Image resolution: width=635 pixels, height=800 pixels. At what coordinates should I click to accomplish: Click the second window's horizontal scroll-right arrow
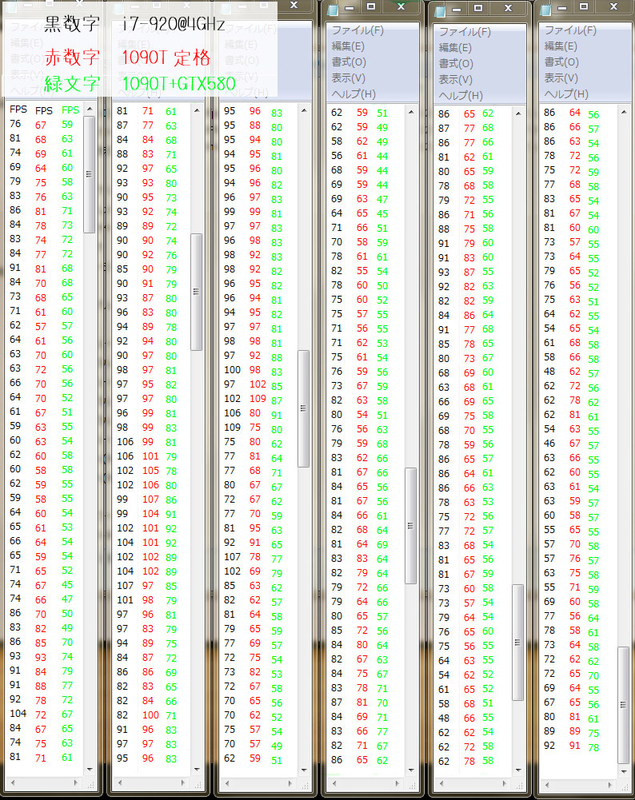[183, 782]
